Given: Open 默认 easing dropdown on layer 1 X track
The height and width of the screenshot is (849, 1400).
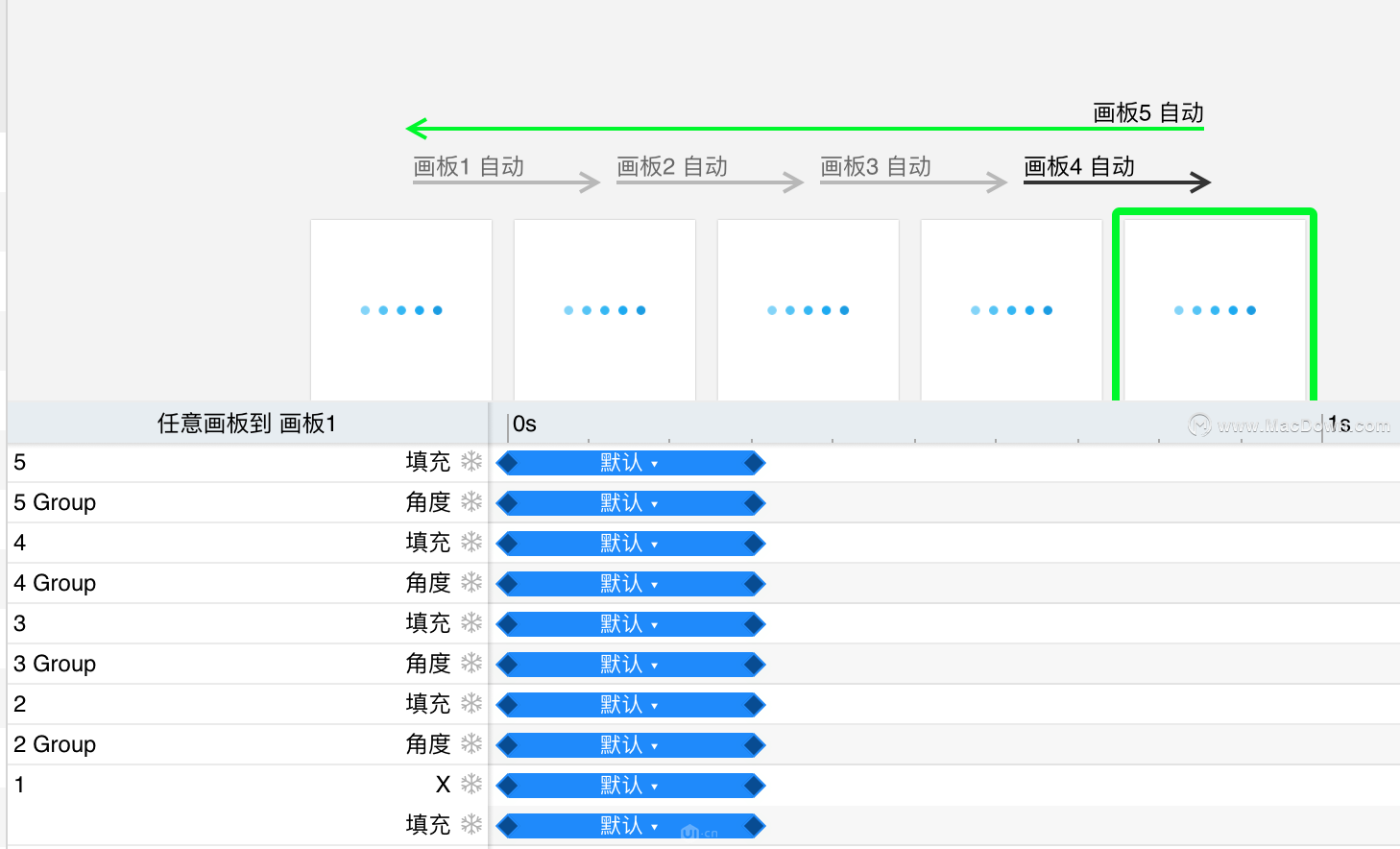Looking at the screenshot, I should (x=629, y=786).
